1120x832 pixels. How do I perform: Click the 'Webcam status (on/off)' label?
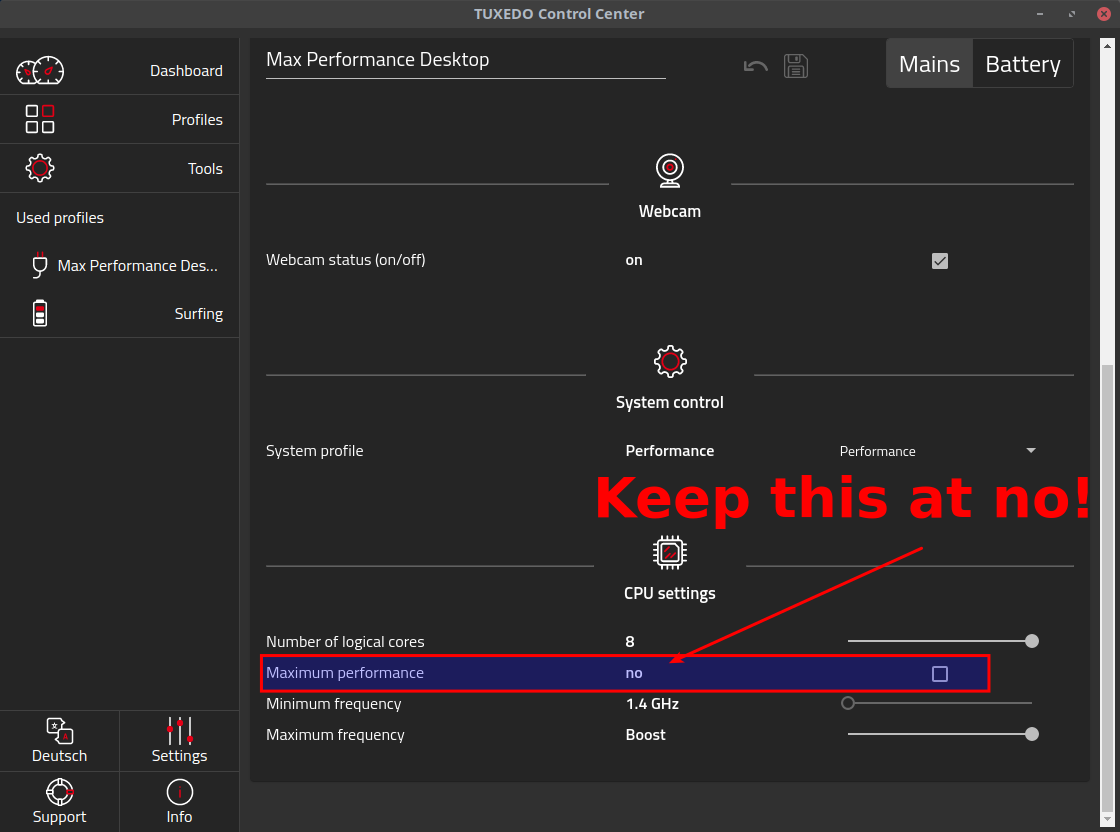346,260
